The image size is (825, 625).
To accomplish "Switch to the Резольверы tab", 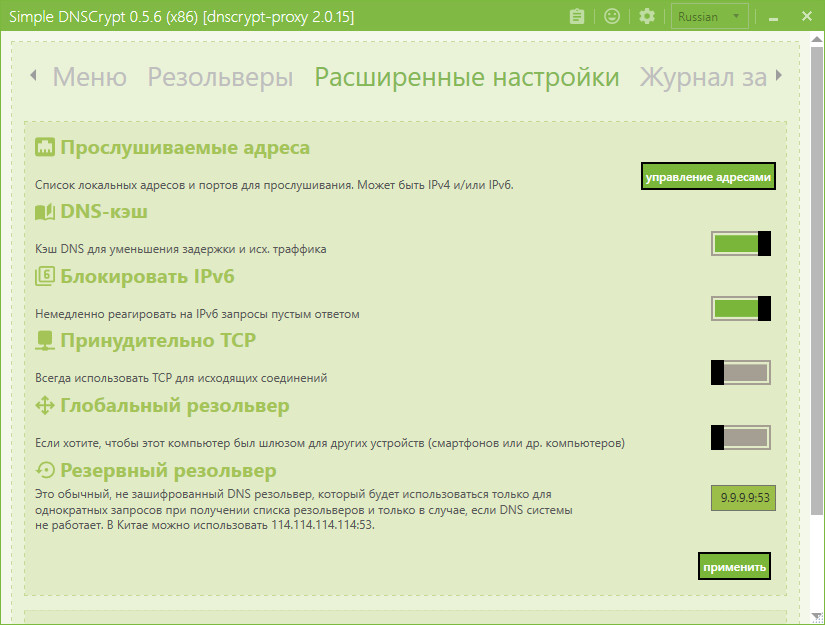I will (x=220, y=77).
